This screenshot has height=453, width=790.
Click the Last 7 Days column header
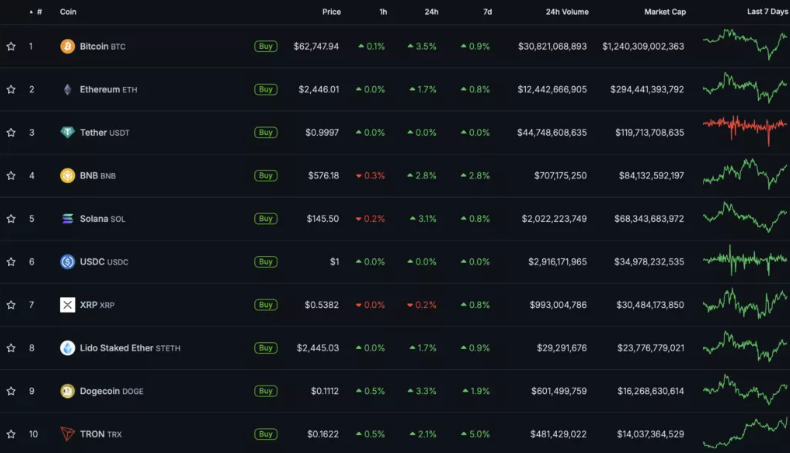tap(768, 12)
